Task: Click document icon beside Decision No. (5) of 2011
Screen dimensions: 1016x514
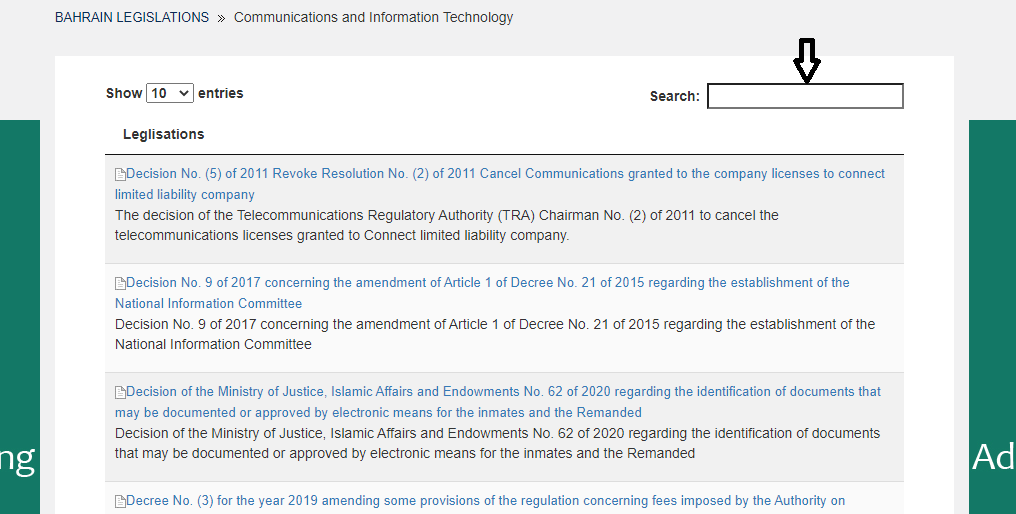Action: pyautogui.click(x=120, y=174)
